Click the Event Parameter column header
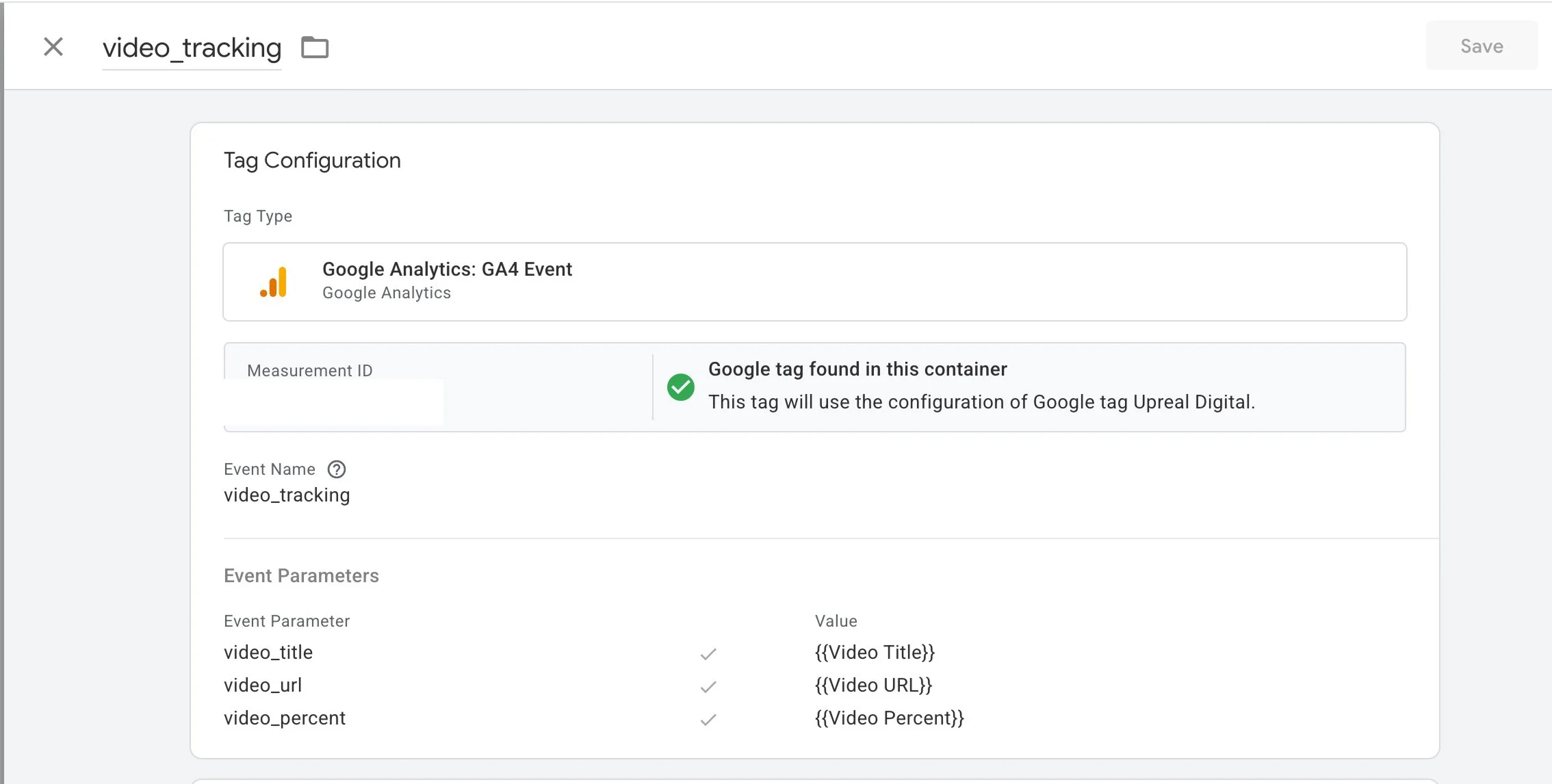 click(287, 620)
